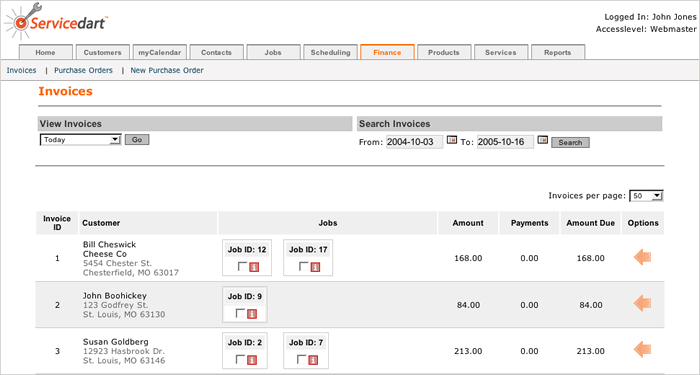The width and height of the screenshot is (700, 375).
Task: Open the To date calendar picker icon
Action: coord(542,140)
